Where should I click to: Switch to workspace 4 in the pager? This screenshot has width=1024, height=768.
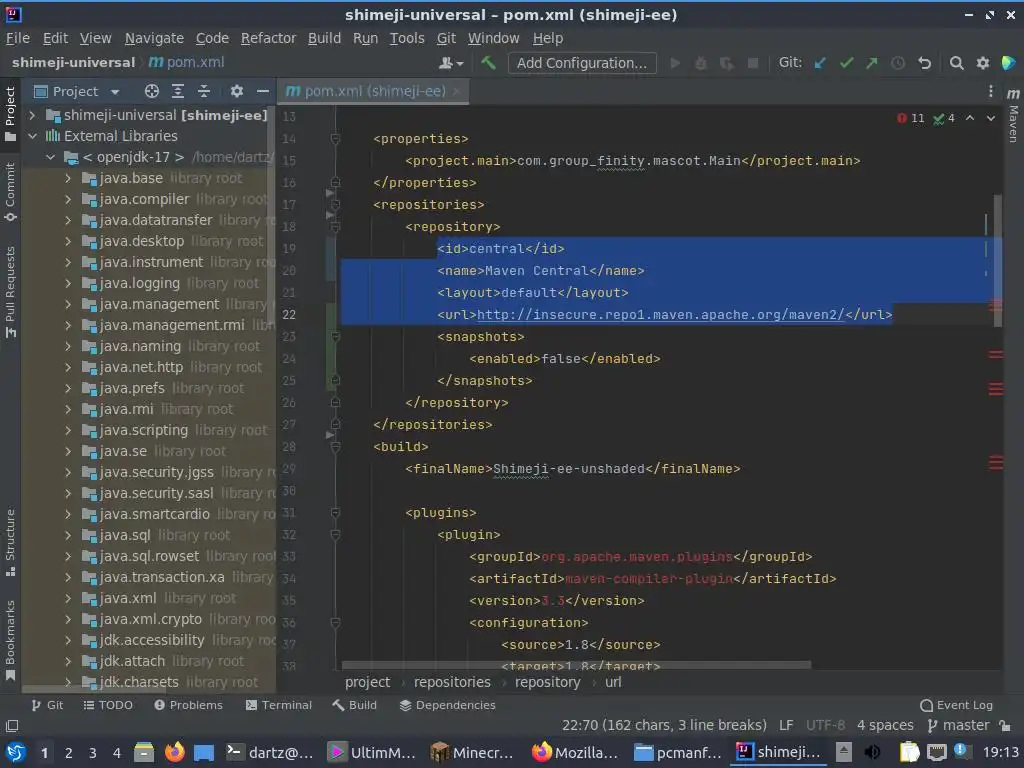point(116,752)
